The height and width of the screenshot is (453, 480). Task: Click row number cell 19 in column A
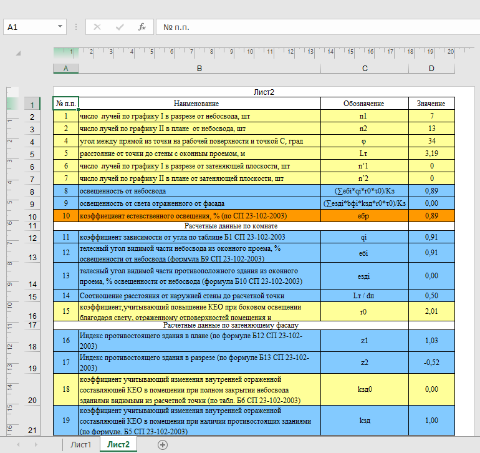[x=66, y=420]
